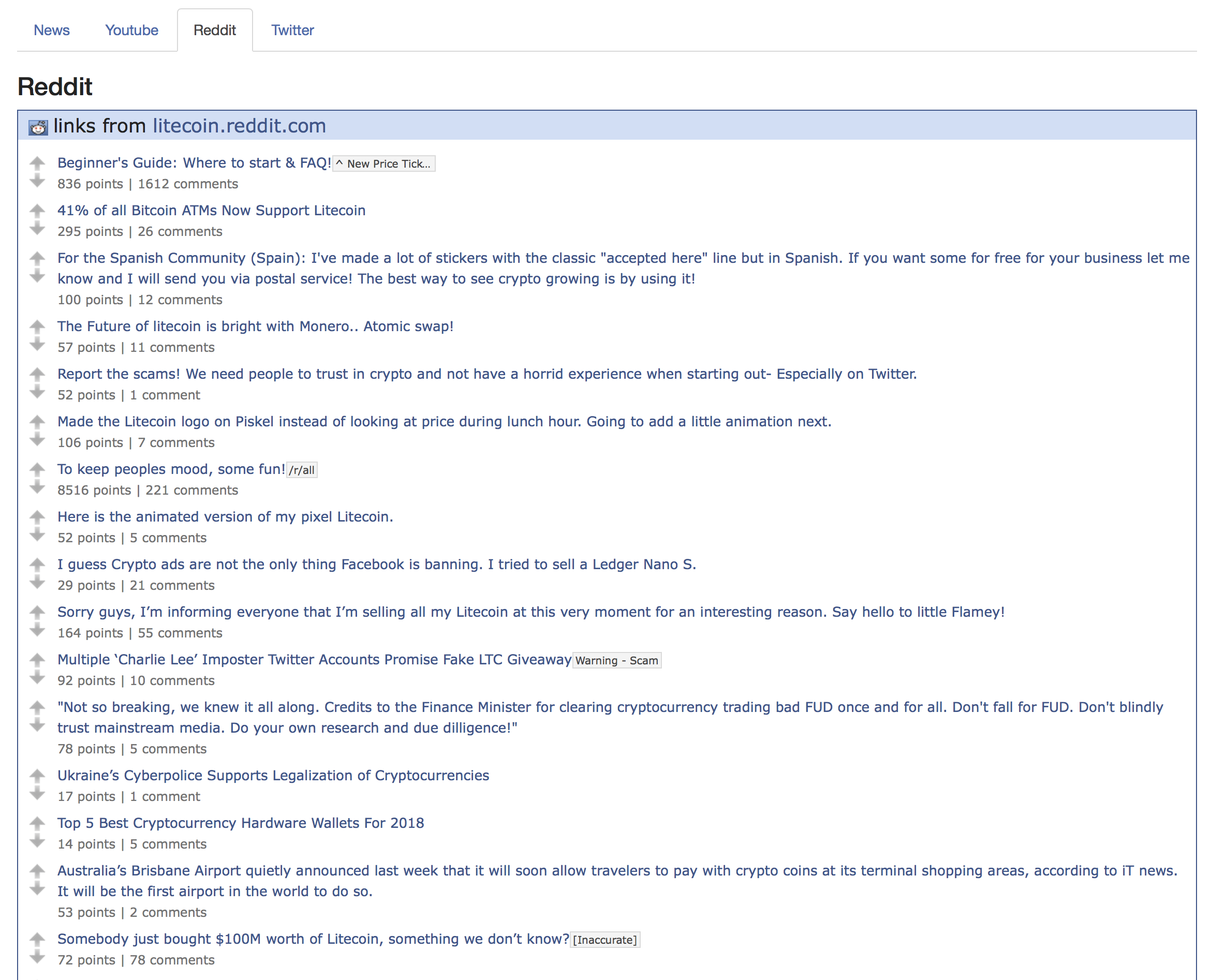
Task: Switch to the News tab
Action: click(x=51, y=30)
